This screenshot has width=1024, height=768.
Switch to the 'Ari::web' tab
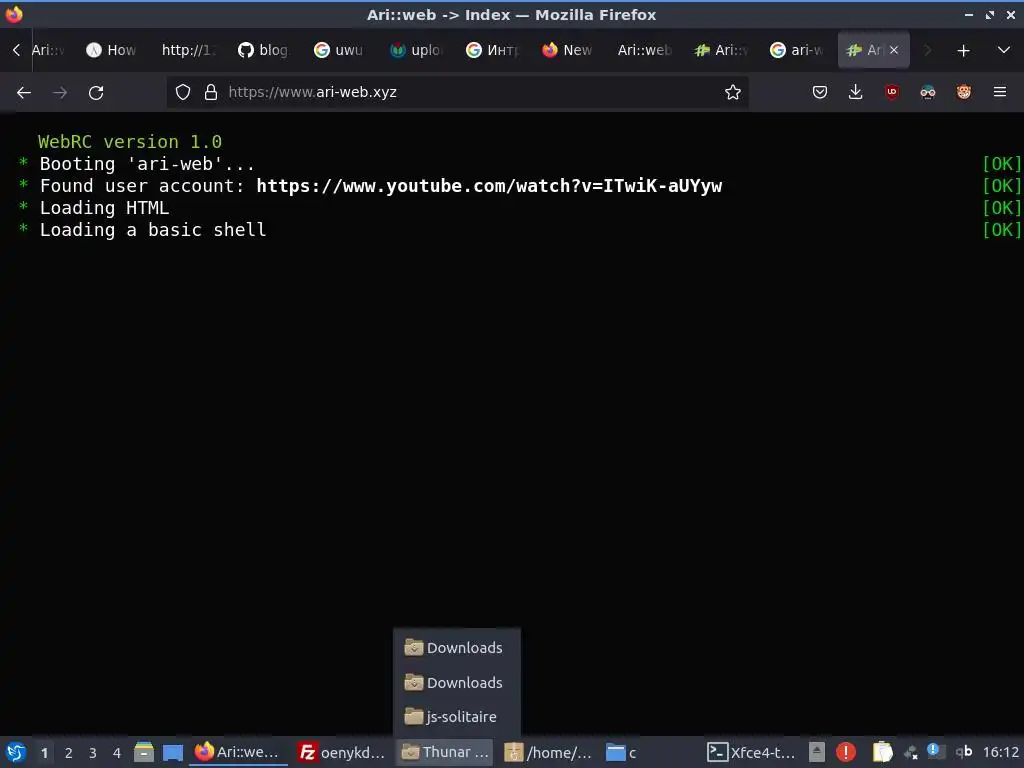point(643,50)
